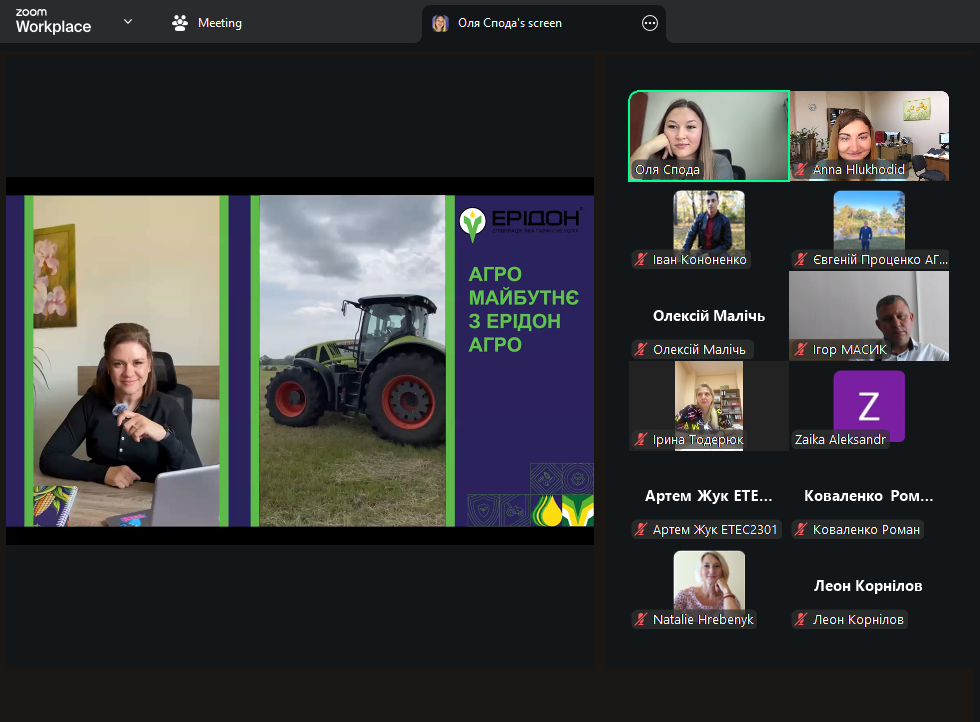Switch to the Meeting tab
This screenshot has height=722, width=980.
point(207,23)
